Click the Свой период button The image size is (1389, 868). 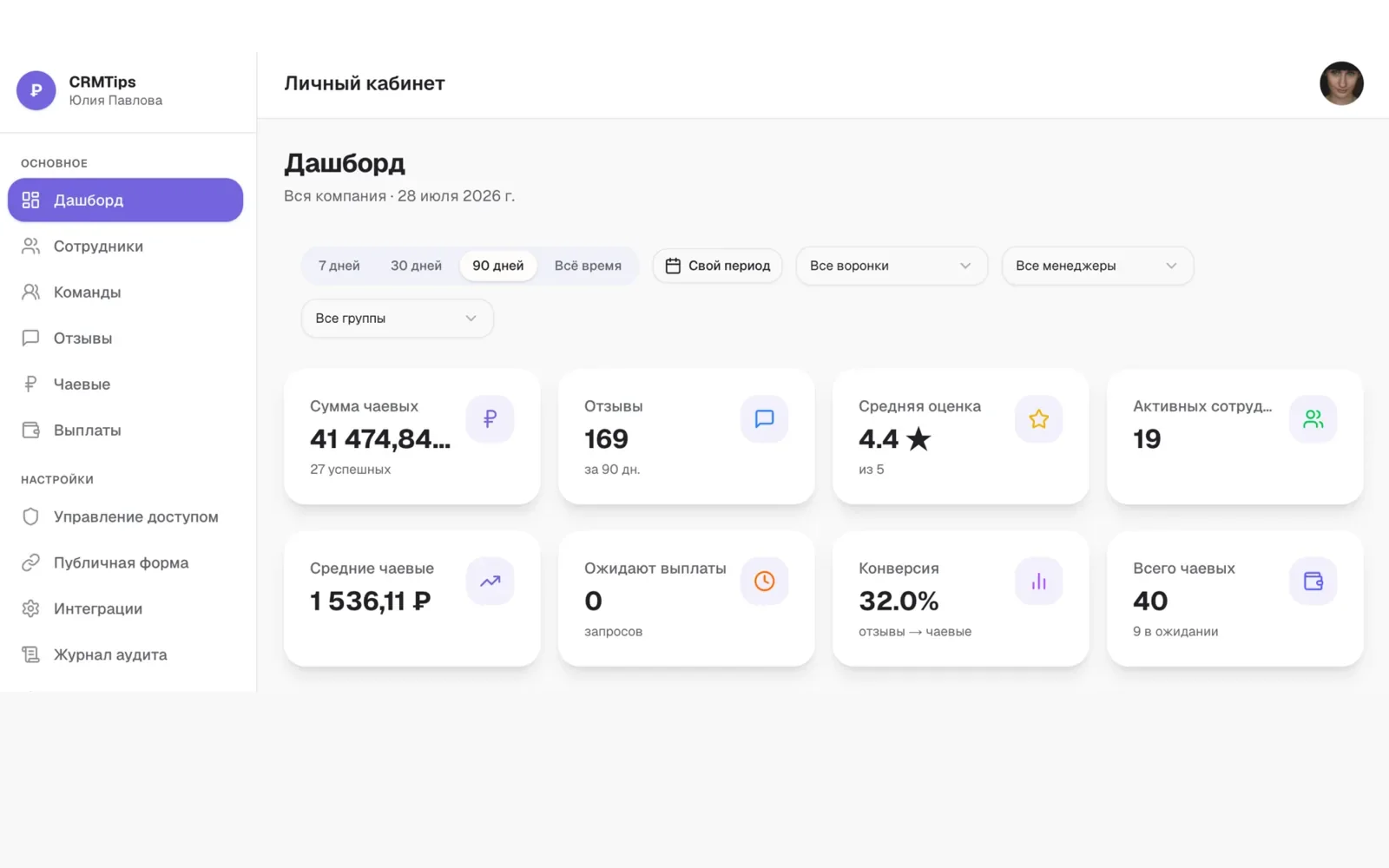click(717, 266)
